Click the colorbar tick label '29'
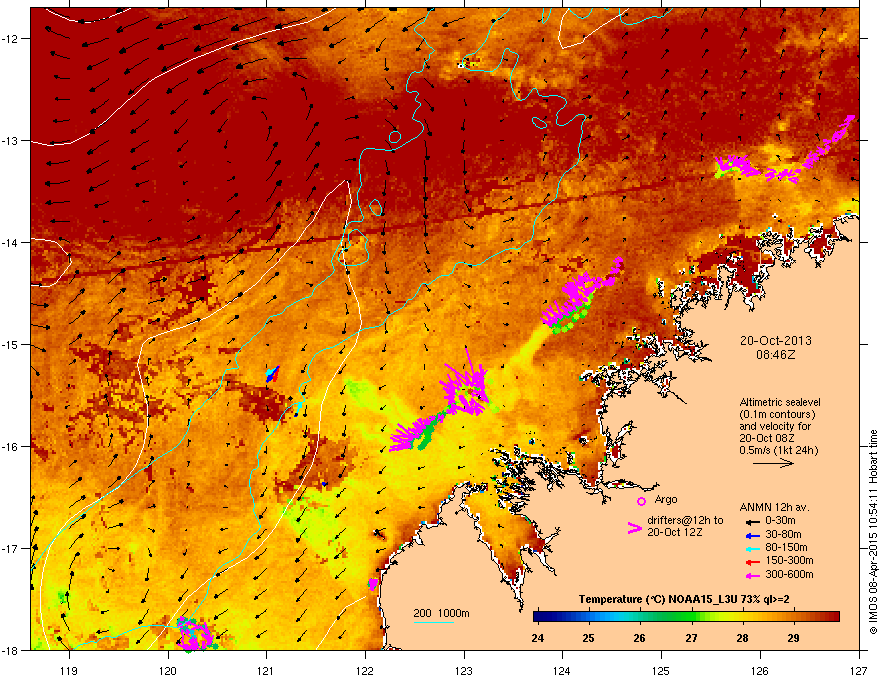 click(793, 638)
